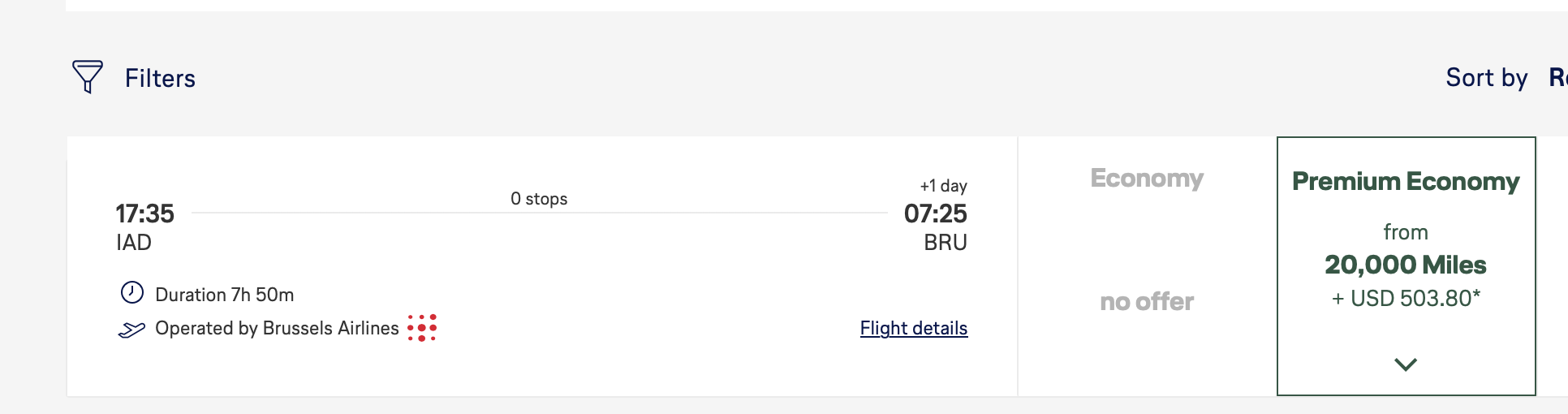Select the Premium Economy fare heading
The width and height of the screenshot is (1568, 414).
pos(1406,181)
